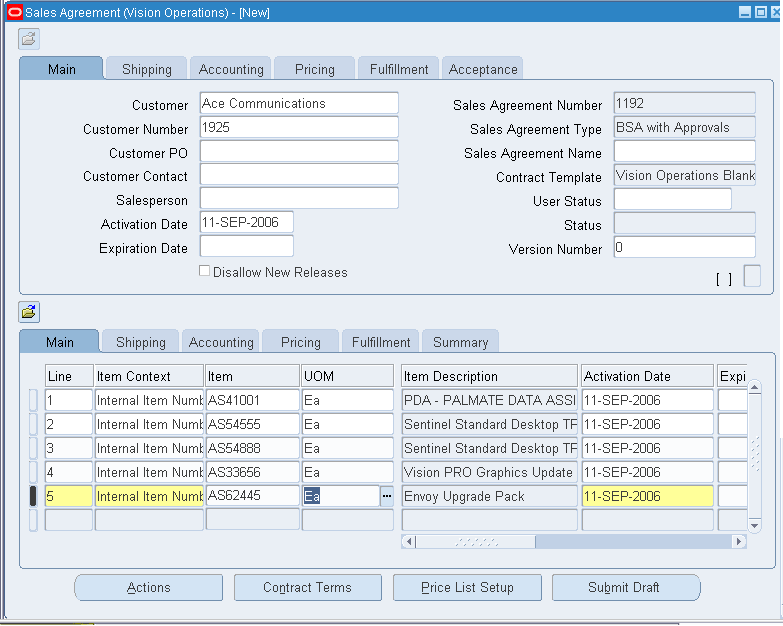This screenshot has width=783, height=626.
Task: Select the lines Fulfillment tab
Action: click(381, 342)
